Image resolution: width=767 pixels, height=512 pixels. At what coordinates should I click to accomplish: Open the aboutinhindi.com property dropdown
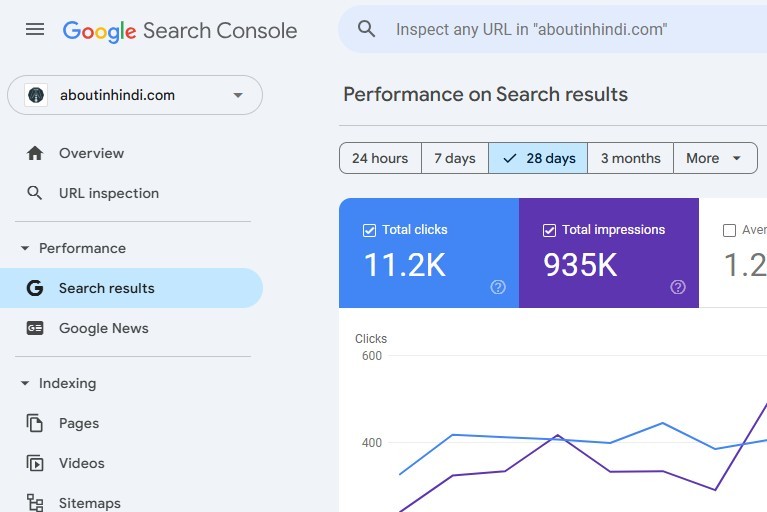point(135,95)
